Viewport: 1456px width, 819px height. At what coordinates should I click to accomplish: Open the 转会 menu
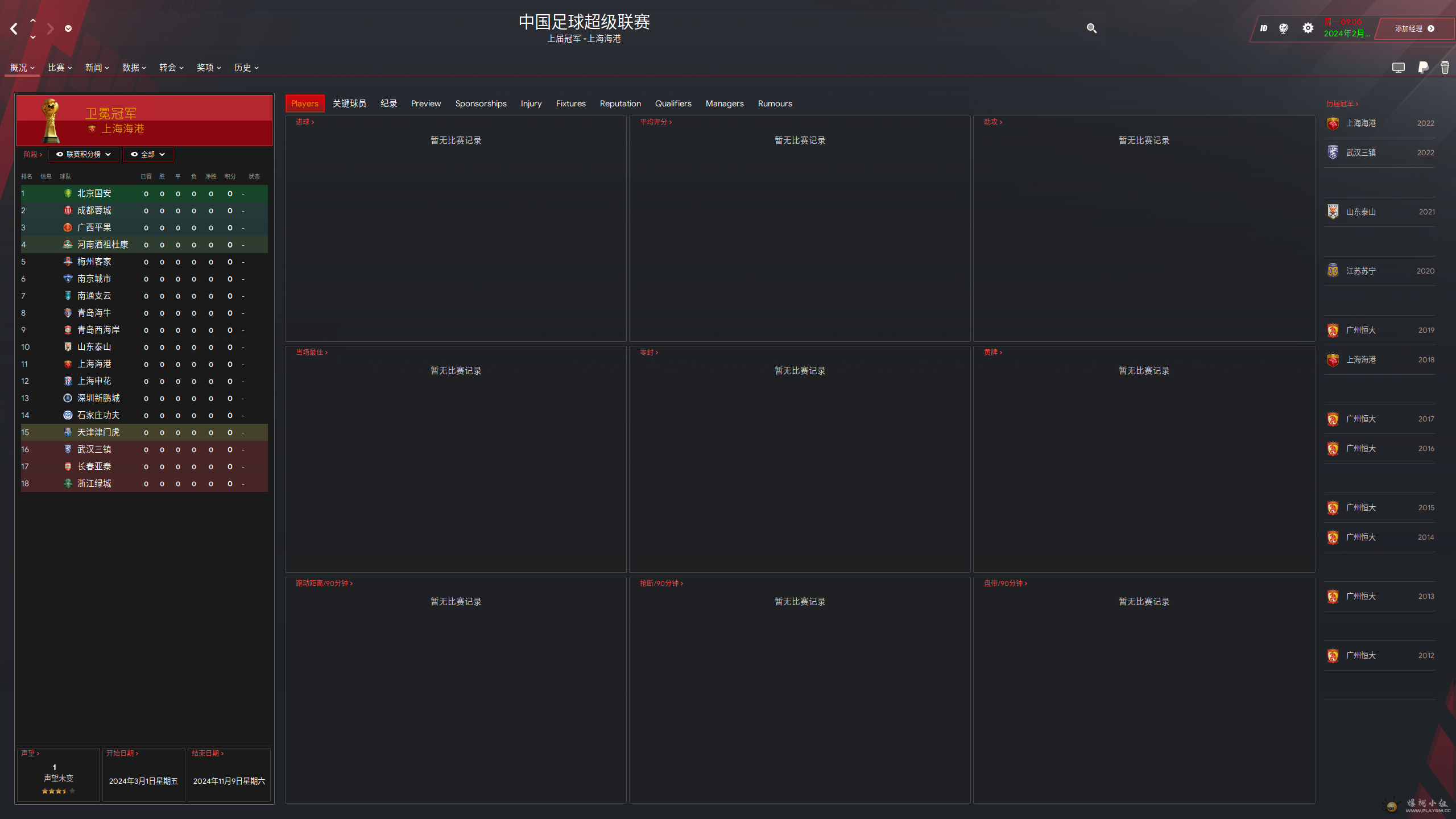click(x=171, y=68)
